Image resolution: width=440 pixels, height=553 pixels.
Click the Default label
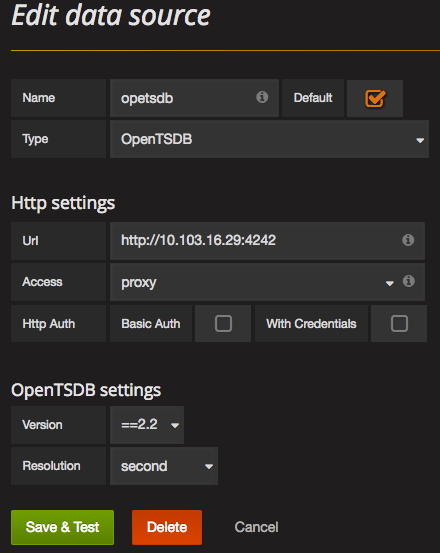(x=313, y=98)
